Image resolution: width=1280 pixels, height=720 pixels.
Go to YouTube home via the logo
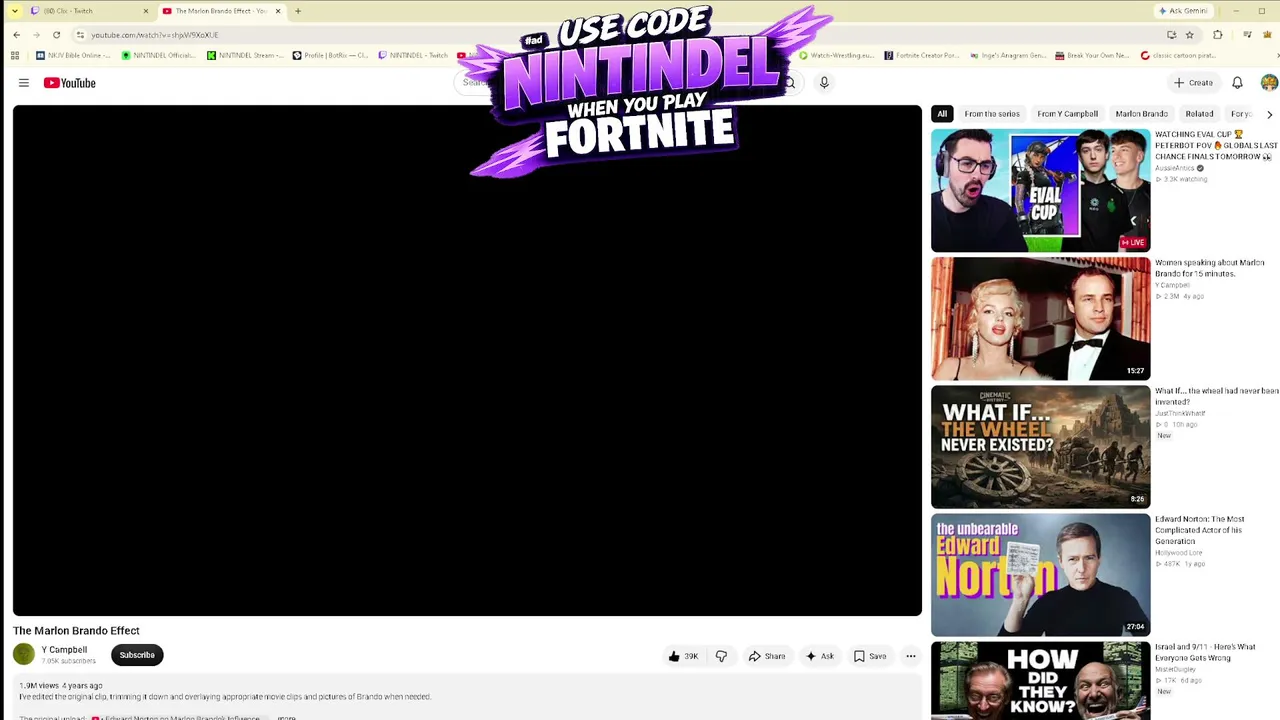pyautogui.click(x=70, y=83)
